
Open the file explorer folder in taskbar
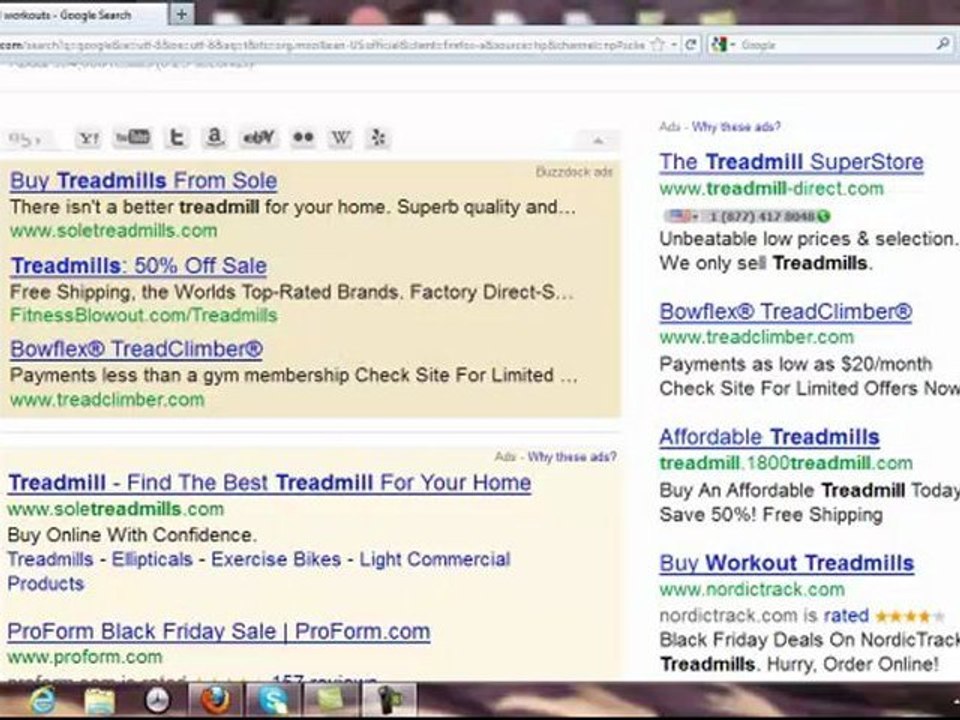point(100,700)
